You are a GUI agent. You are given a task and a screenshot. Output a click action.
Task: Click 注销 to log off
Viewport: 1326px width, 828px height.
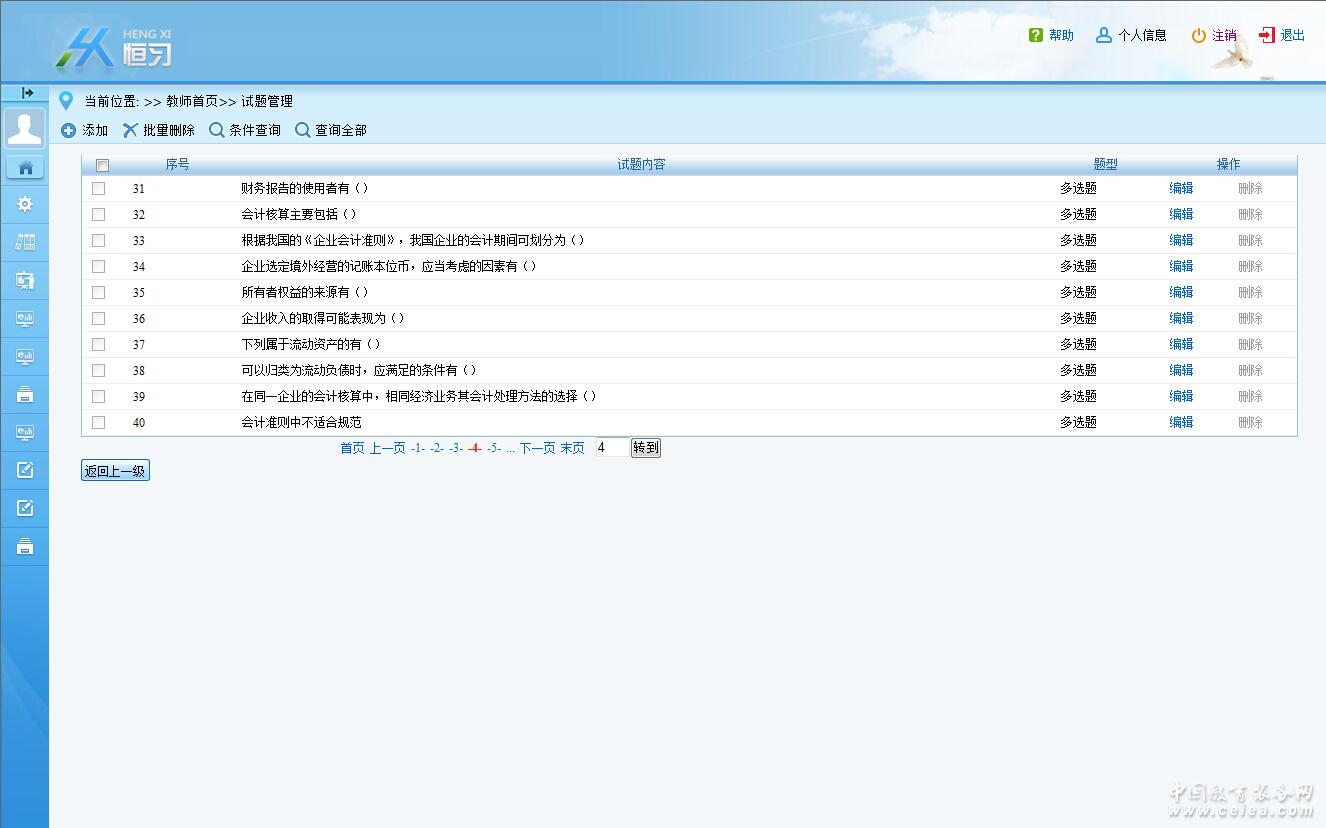1213,35
